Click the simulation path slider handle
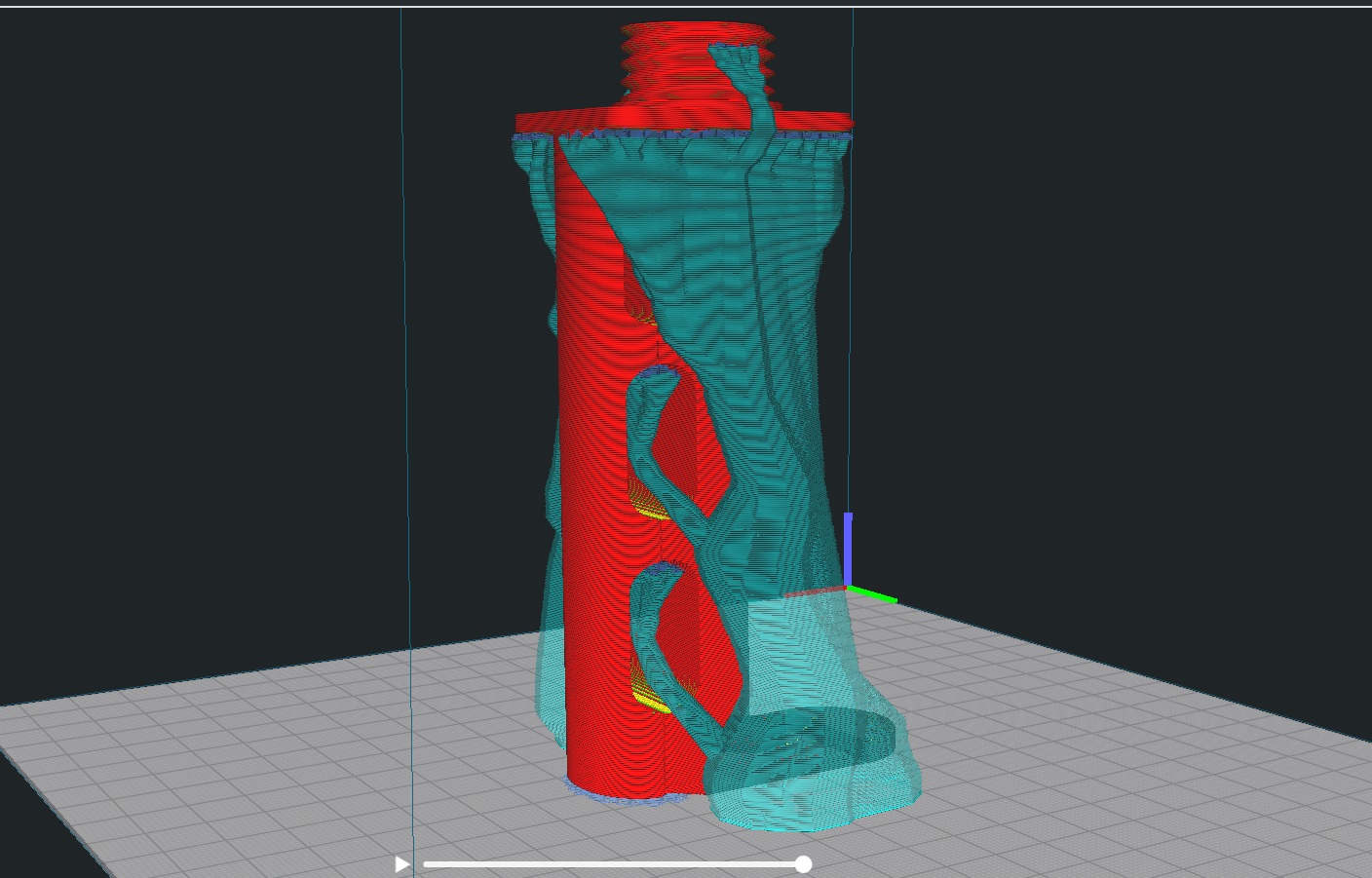This screenshot has width=1372, height=878. [803, 864]
